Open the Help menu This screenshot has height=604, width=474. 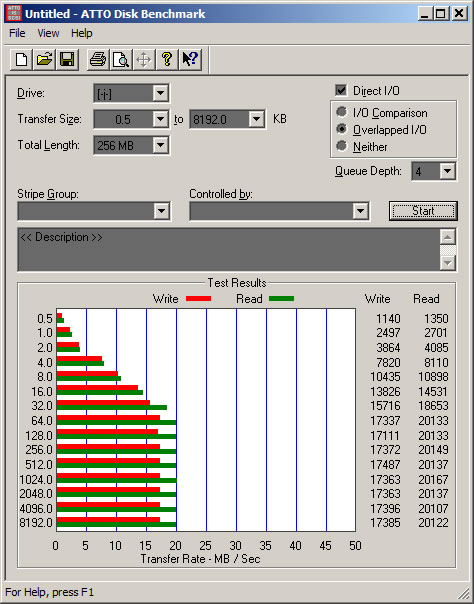[x=82, y=33]
